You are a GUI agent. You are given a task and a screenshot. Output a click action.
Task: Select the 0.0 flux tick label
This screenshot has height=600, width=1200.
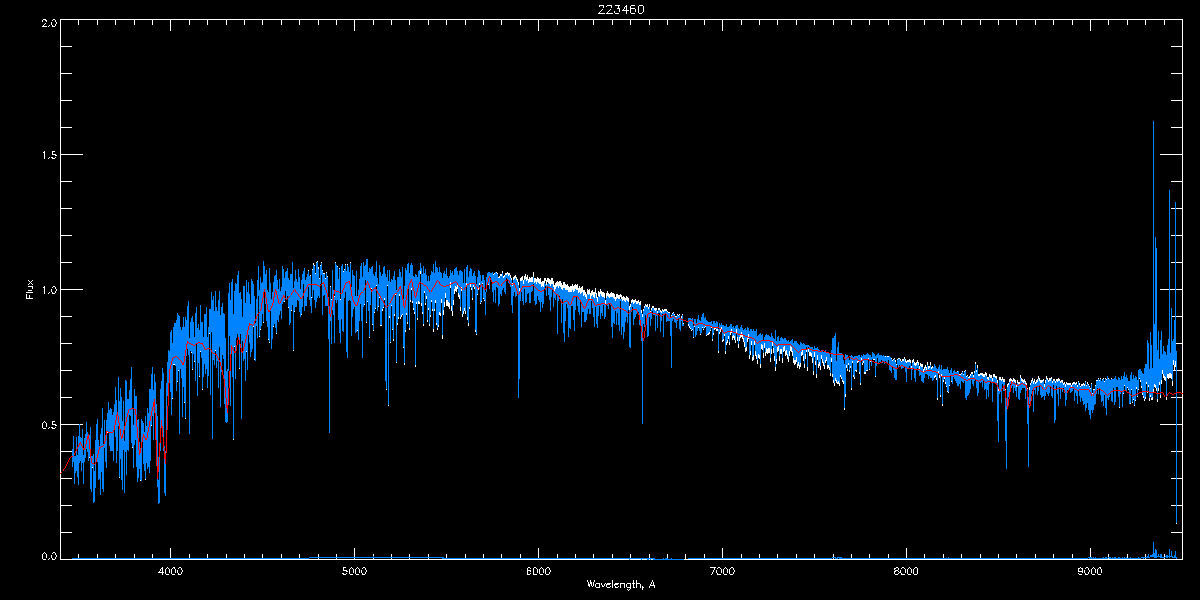click(48, 557)
